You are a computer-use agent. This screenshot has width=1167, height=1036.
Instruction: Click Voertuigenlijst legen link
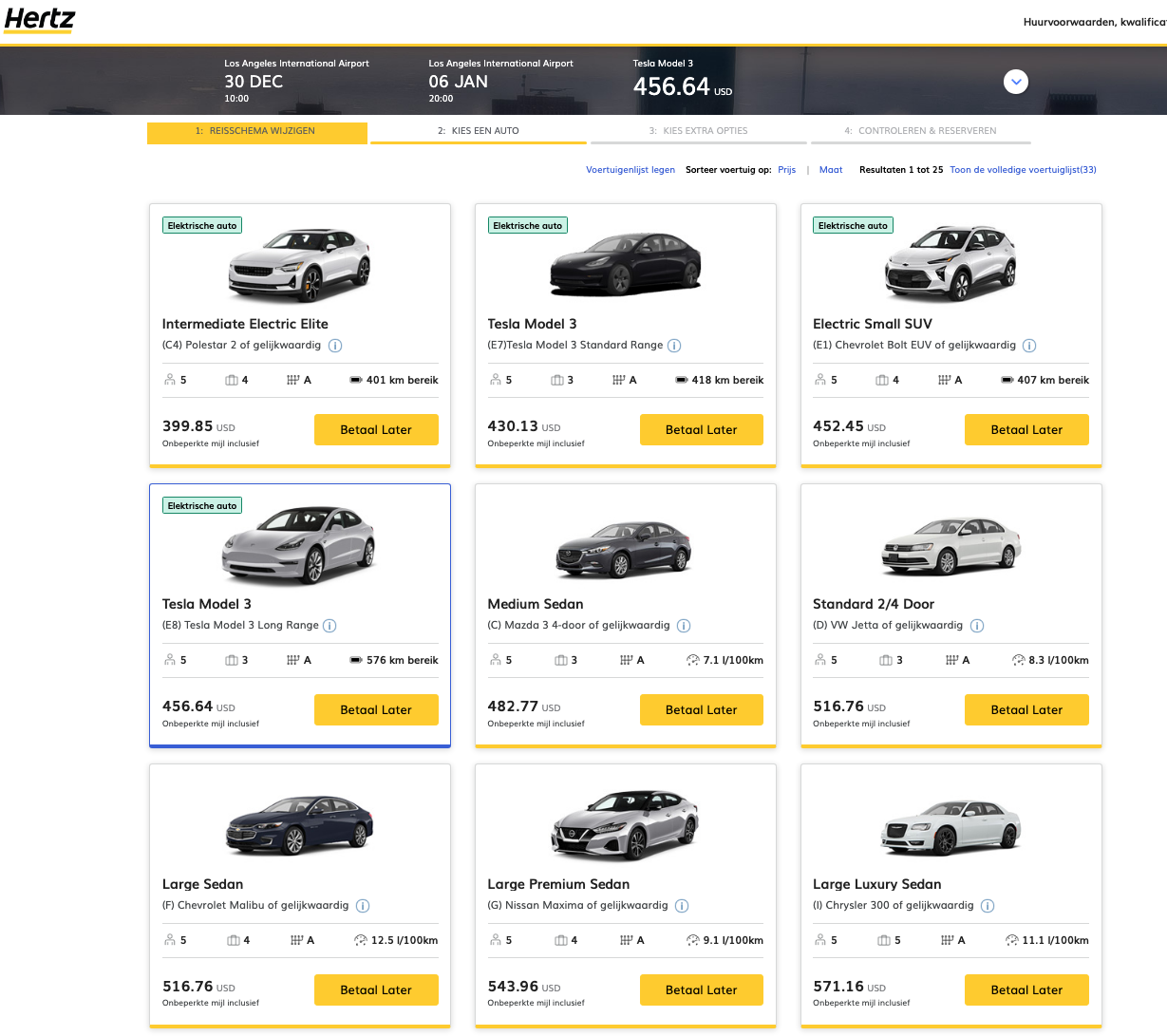631,170
